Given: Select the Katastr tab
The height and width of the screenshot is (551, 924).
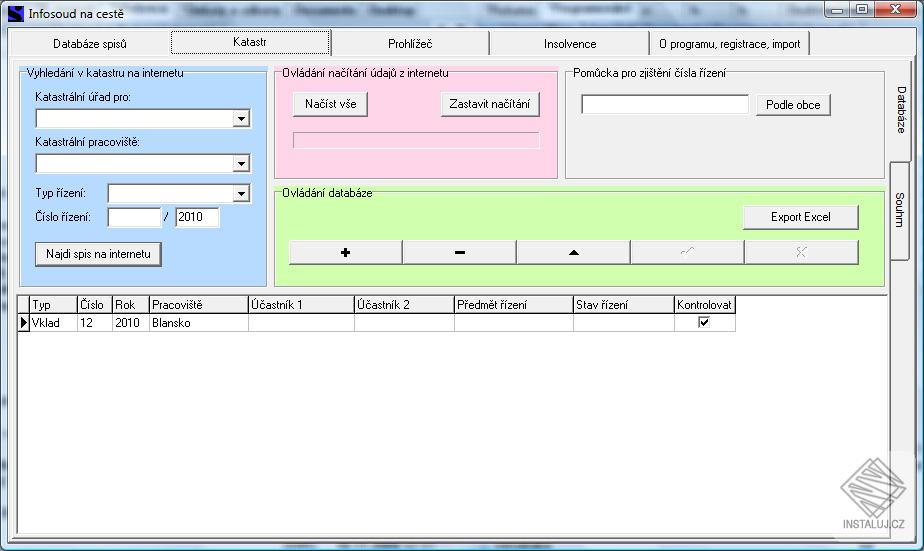Looking at the screenshot, I should pos(250,42).
